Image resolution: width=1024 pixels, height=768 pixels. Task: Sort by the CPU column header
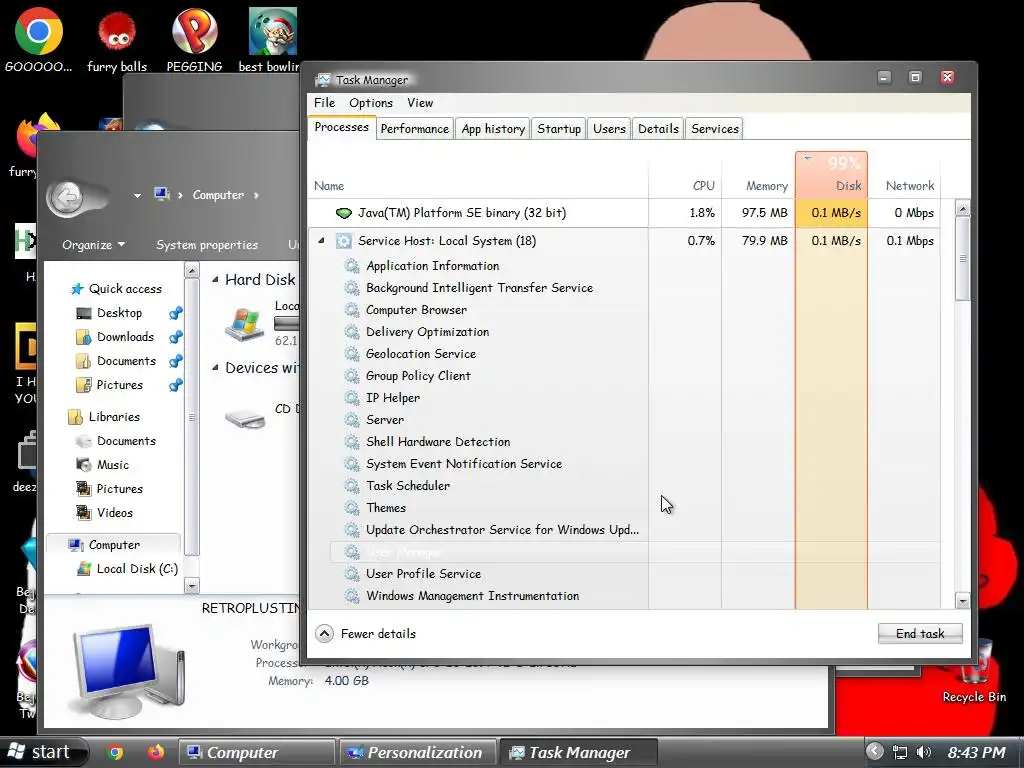tap(685, 174)
